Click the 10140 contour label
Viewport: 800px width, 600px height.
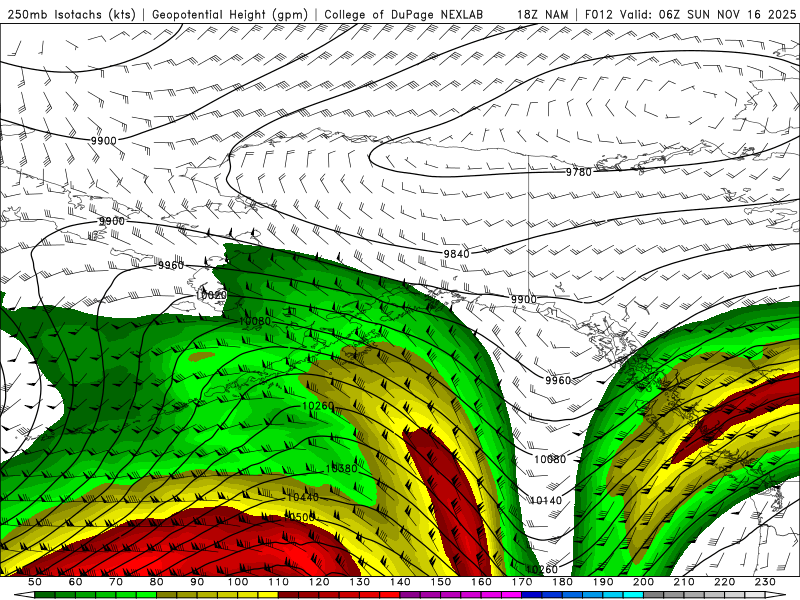click(546, 501)
